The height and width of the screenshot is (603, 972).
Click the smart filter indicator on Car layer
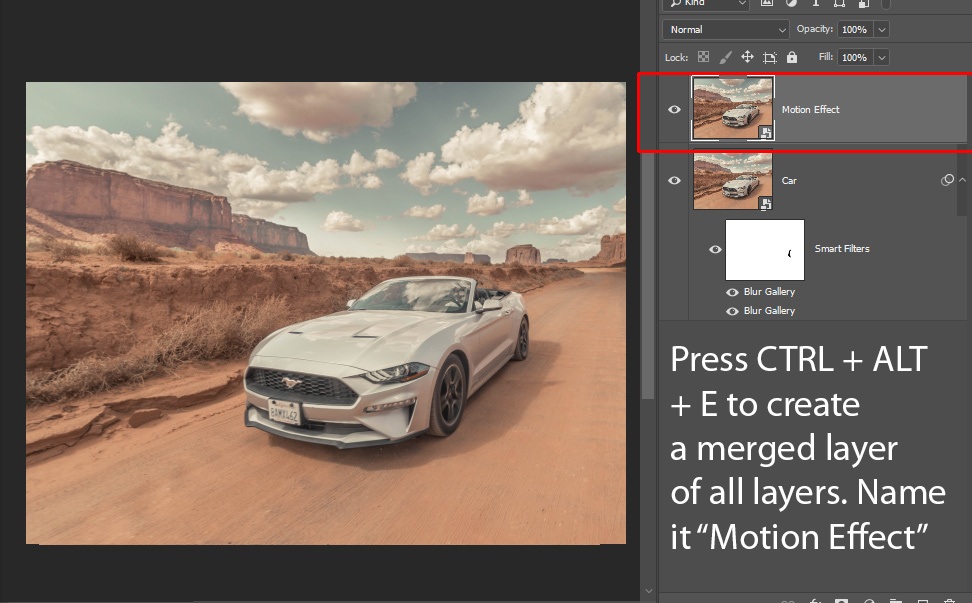[946, 181]
